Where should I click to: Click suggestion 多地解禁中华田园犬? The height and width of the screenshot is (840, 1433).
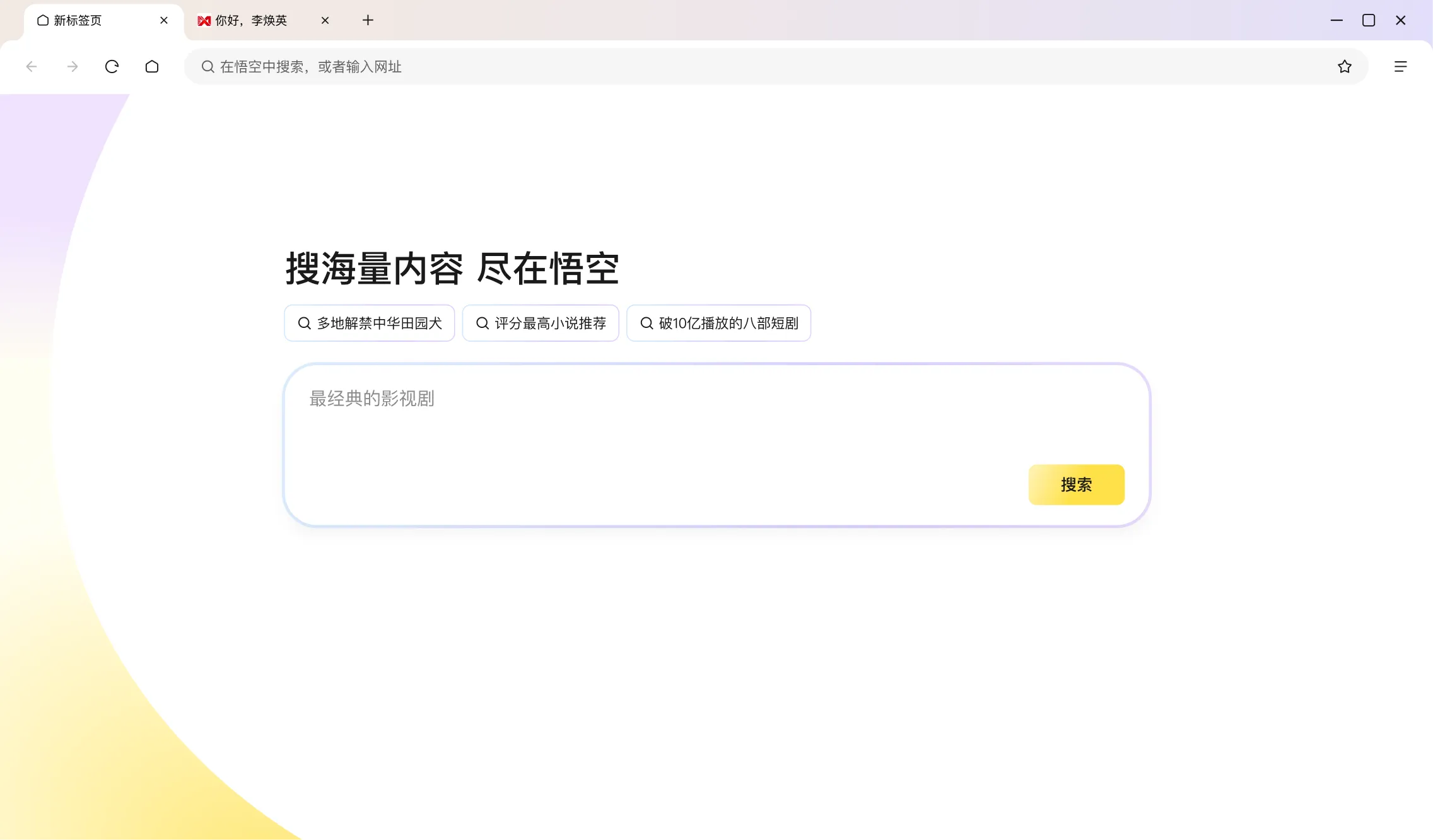(x=370, y=323)
